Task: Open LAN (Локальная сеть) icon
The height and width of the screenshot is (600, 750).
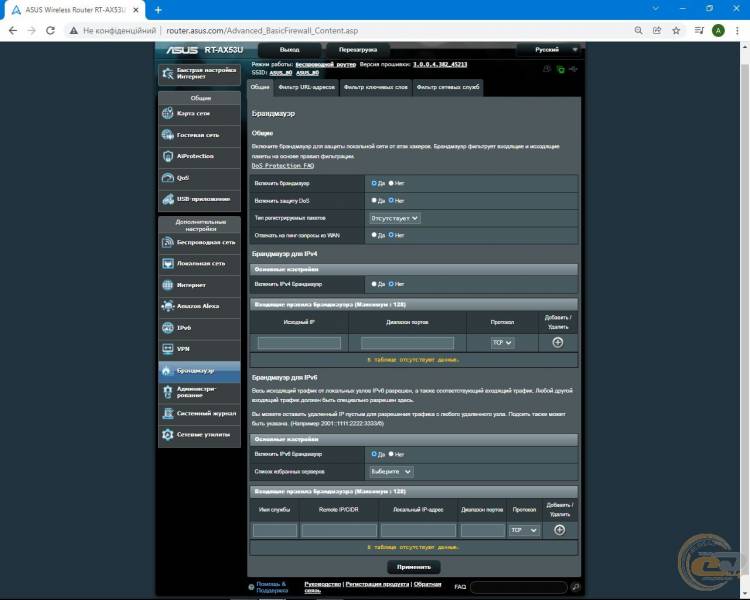Action: pos(167,263)
